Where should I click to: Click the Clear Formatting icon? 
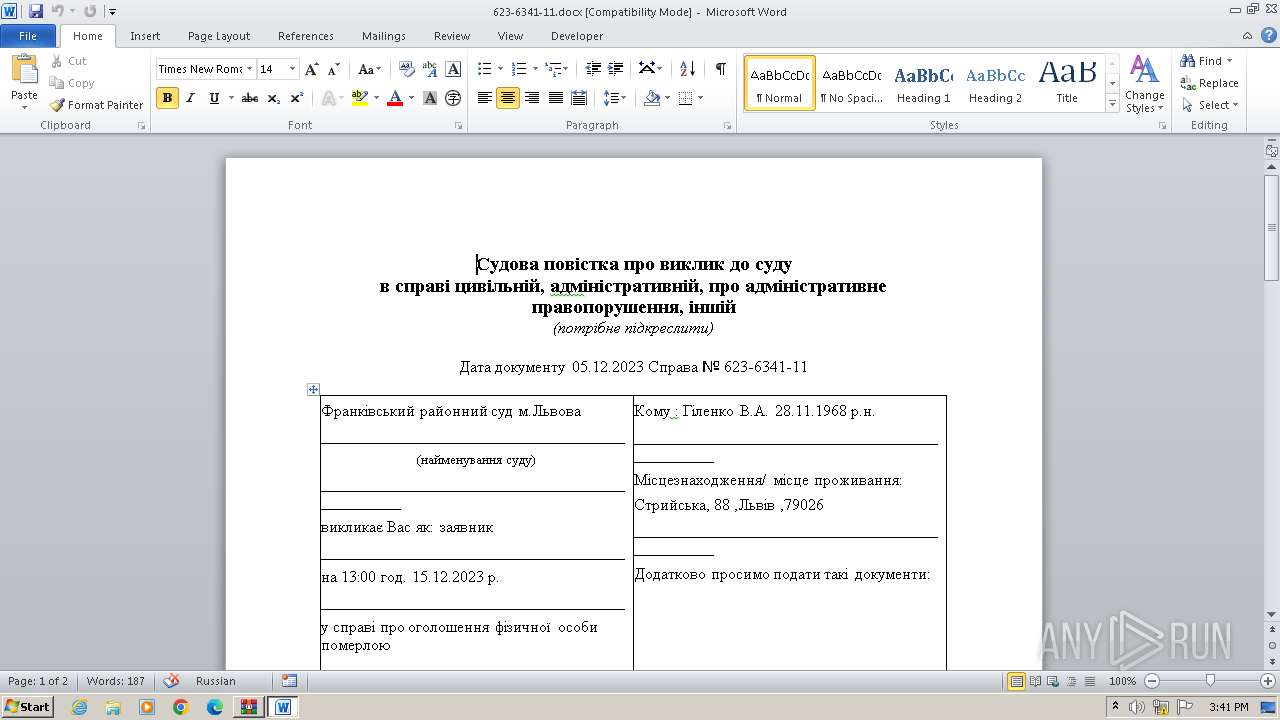pyautogui.click(x=407, y=69)
